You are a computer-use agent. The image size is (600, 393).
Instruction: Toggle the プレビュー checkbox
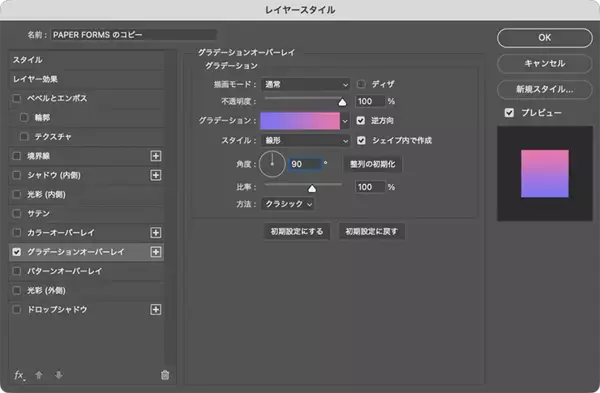509,113
